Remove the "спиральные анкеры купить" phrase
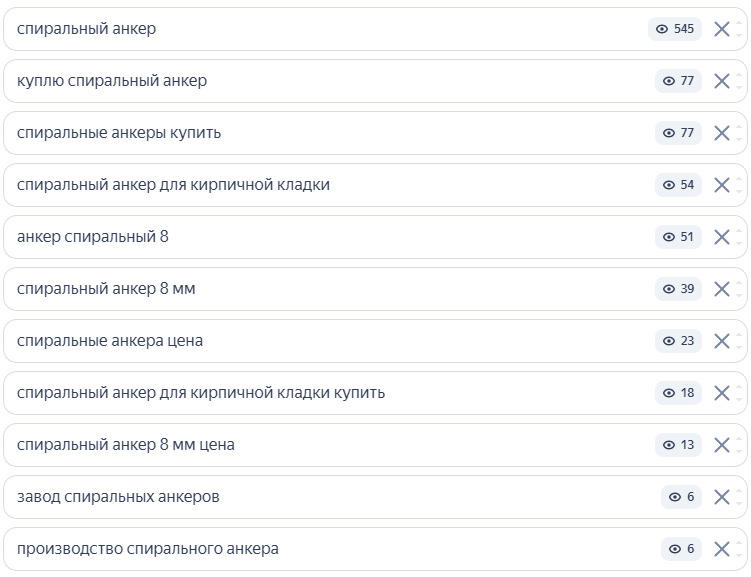Viewport: 751px width, 577px height. tap(722, 133)
